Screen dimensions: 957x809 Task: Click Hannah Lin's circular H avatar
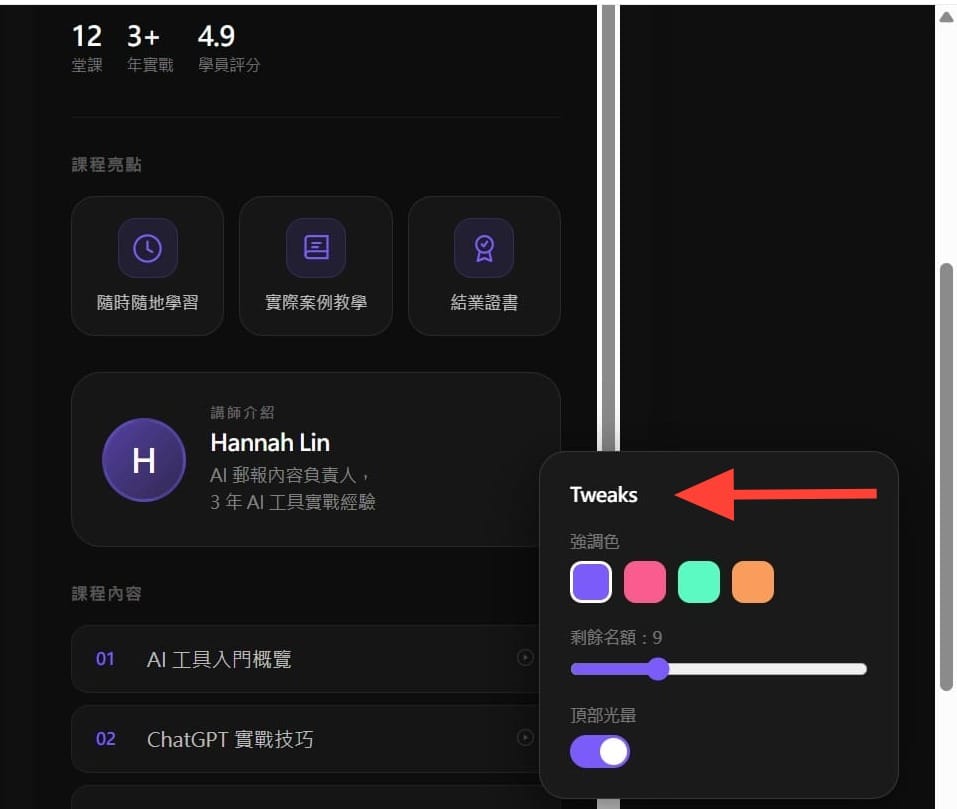click(x=144, y=460)
